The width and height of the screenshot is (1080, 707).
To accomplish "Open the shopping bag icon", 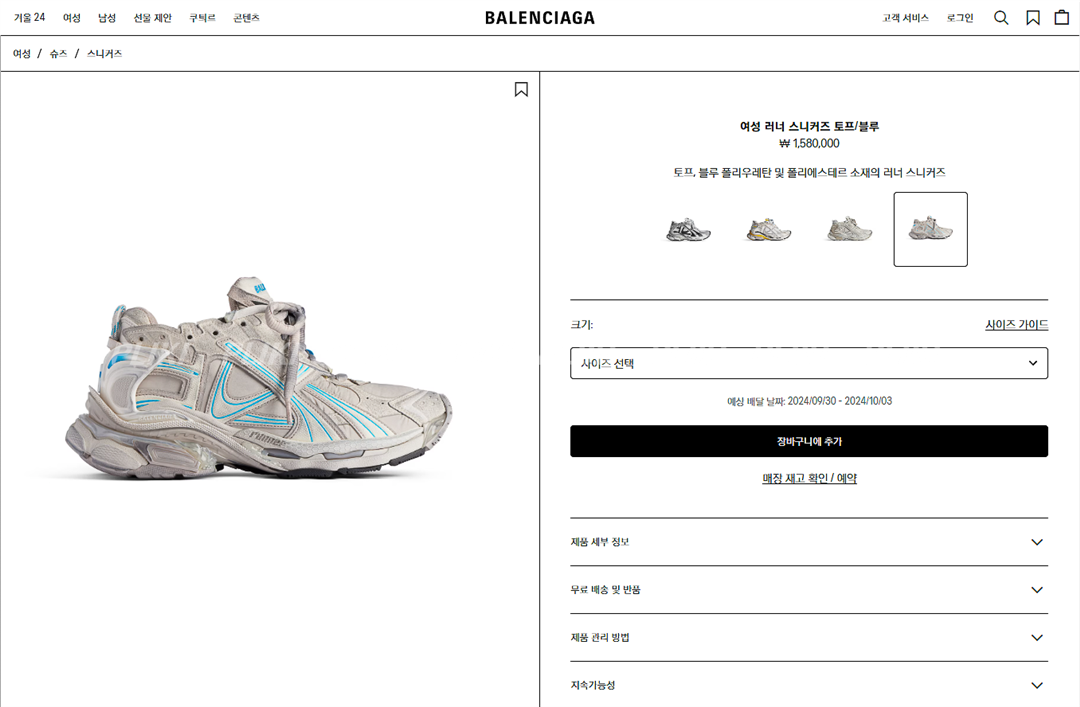I will [x=1062, y=17].
